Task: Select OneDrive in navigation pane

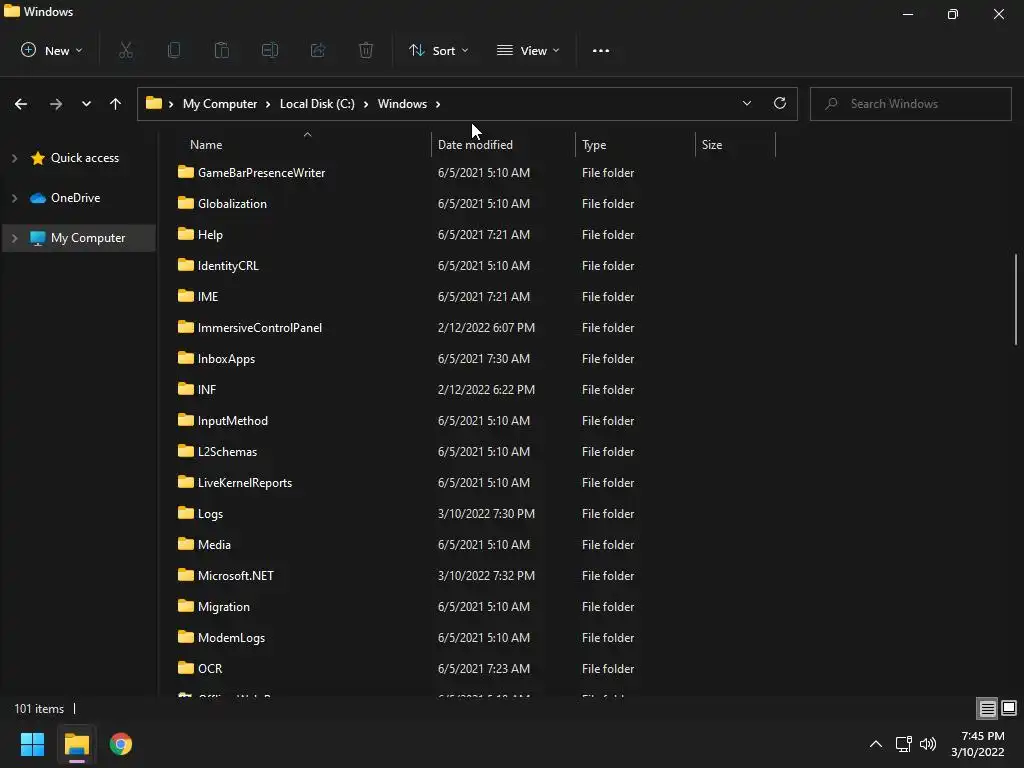Action: coord(65,198)
